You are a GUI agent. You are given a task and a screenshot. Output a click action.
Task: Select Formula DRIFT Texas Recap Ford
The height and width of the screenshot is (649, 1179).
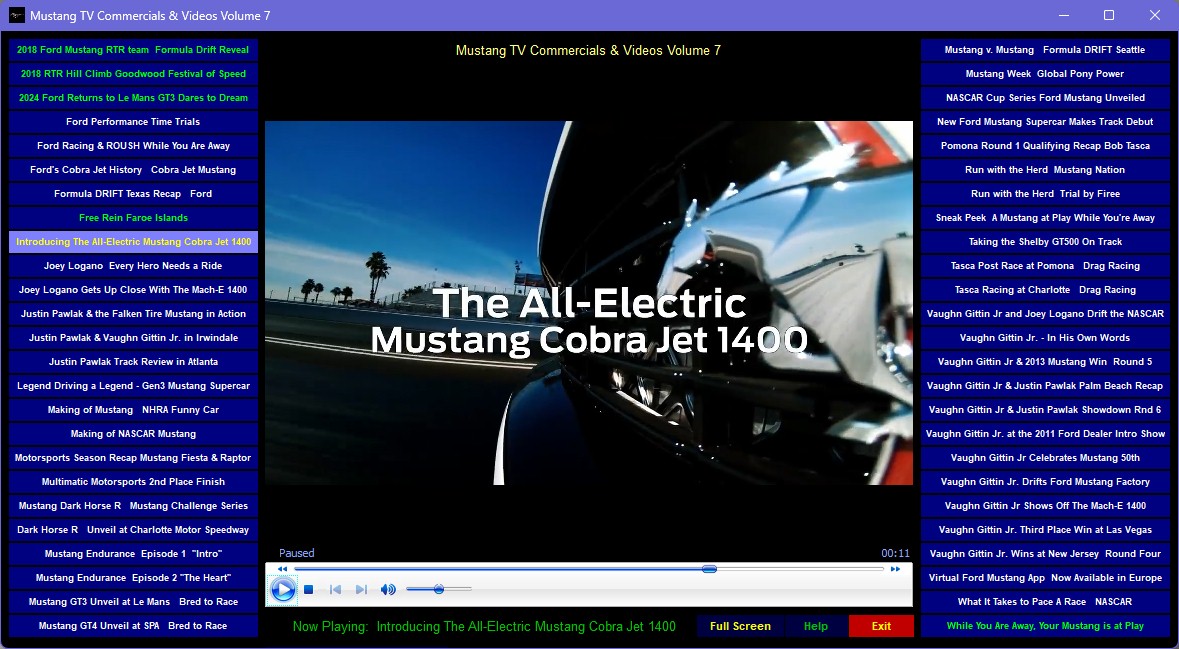133,194
